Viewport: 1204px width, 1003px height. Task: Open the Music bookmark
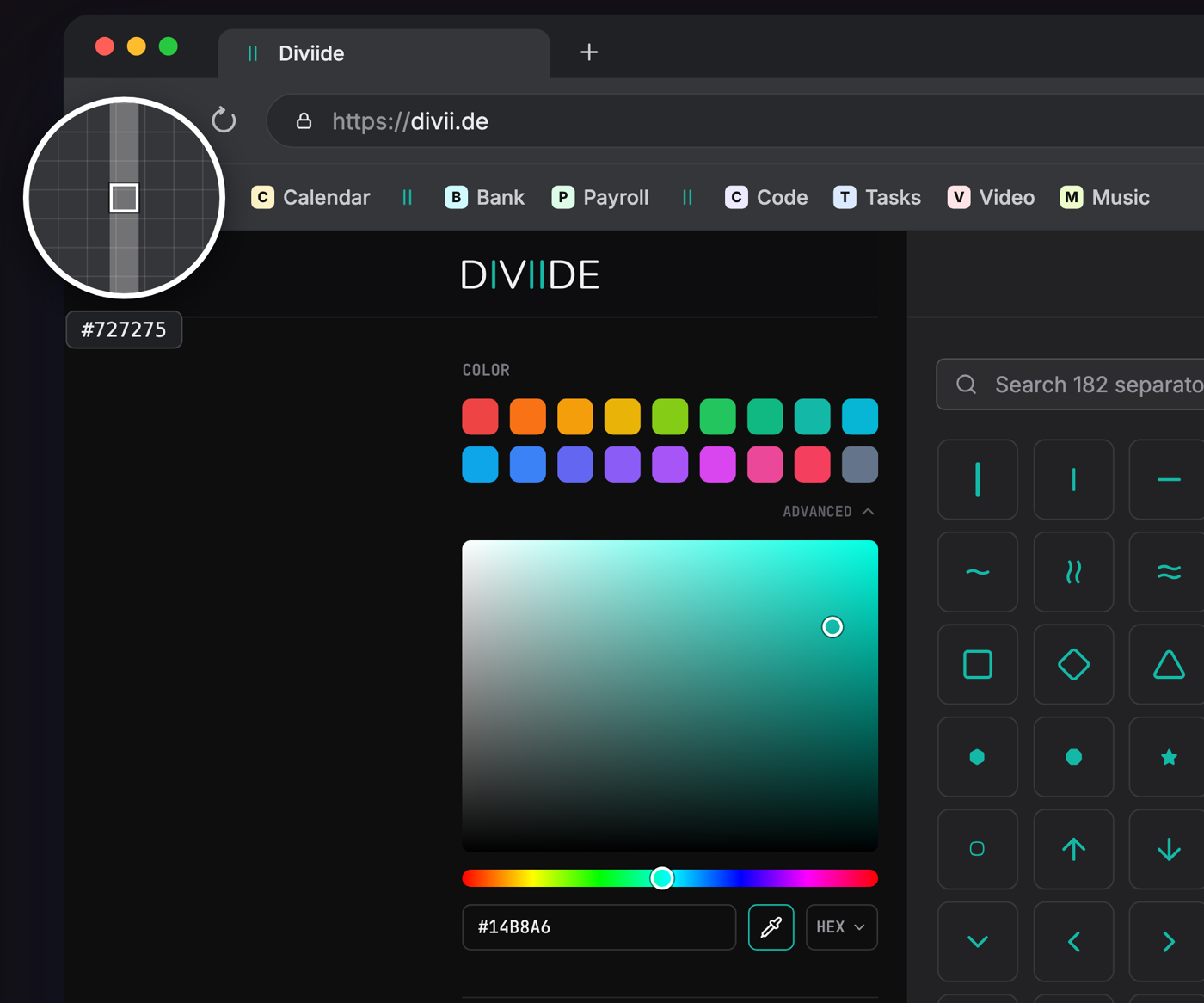tap(1104, 198)
